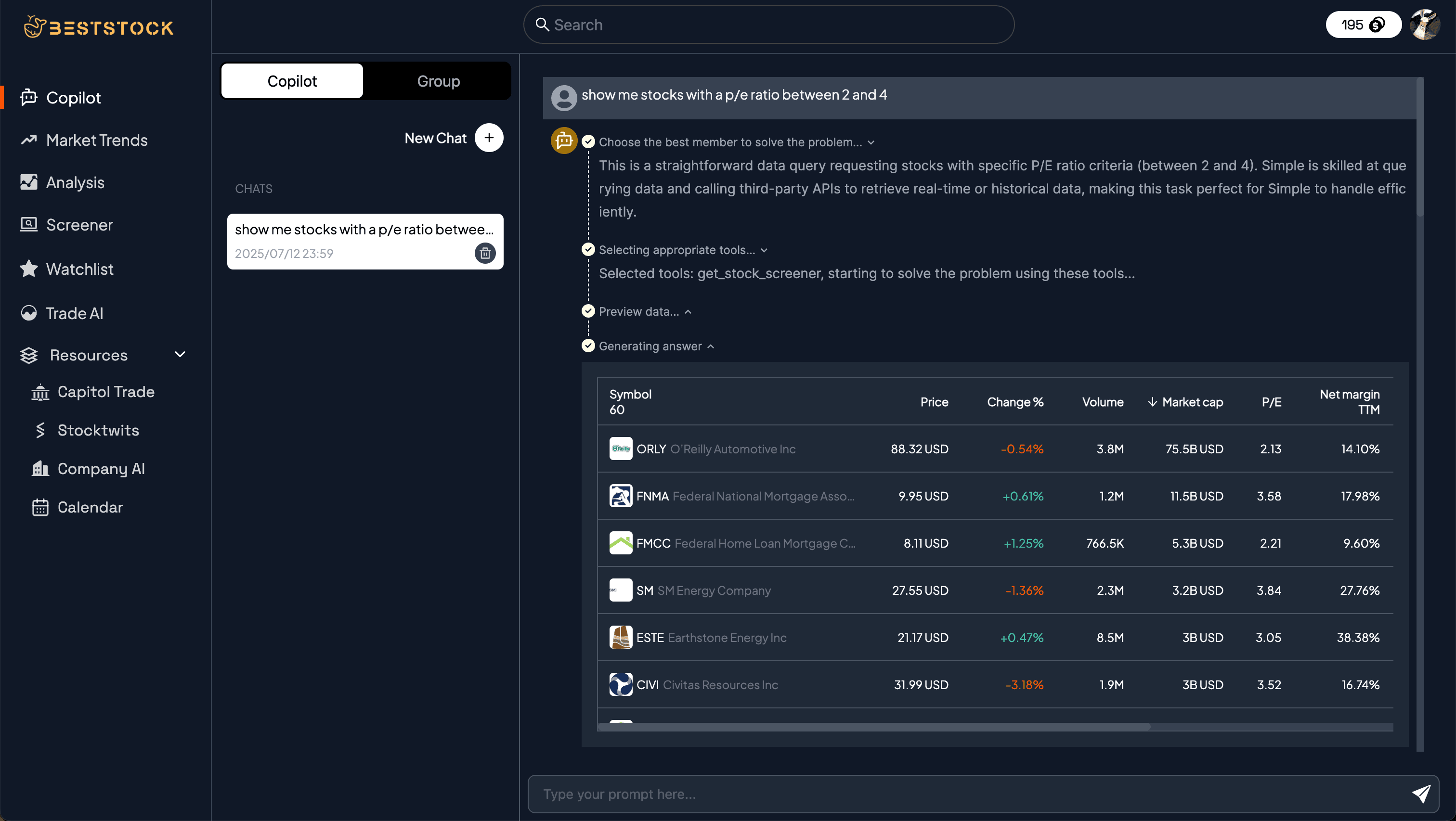Select the Copilot sidebar icon
Viewport: 1456px width, 821px height.
29,97
